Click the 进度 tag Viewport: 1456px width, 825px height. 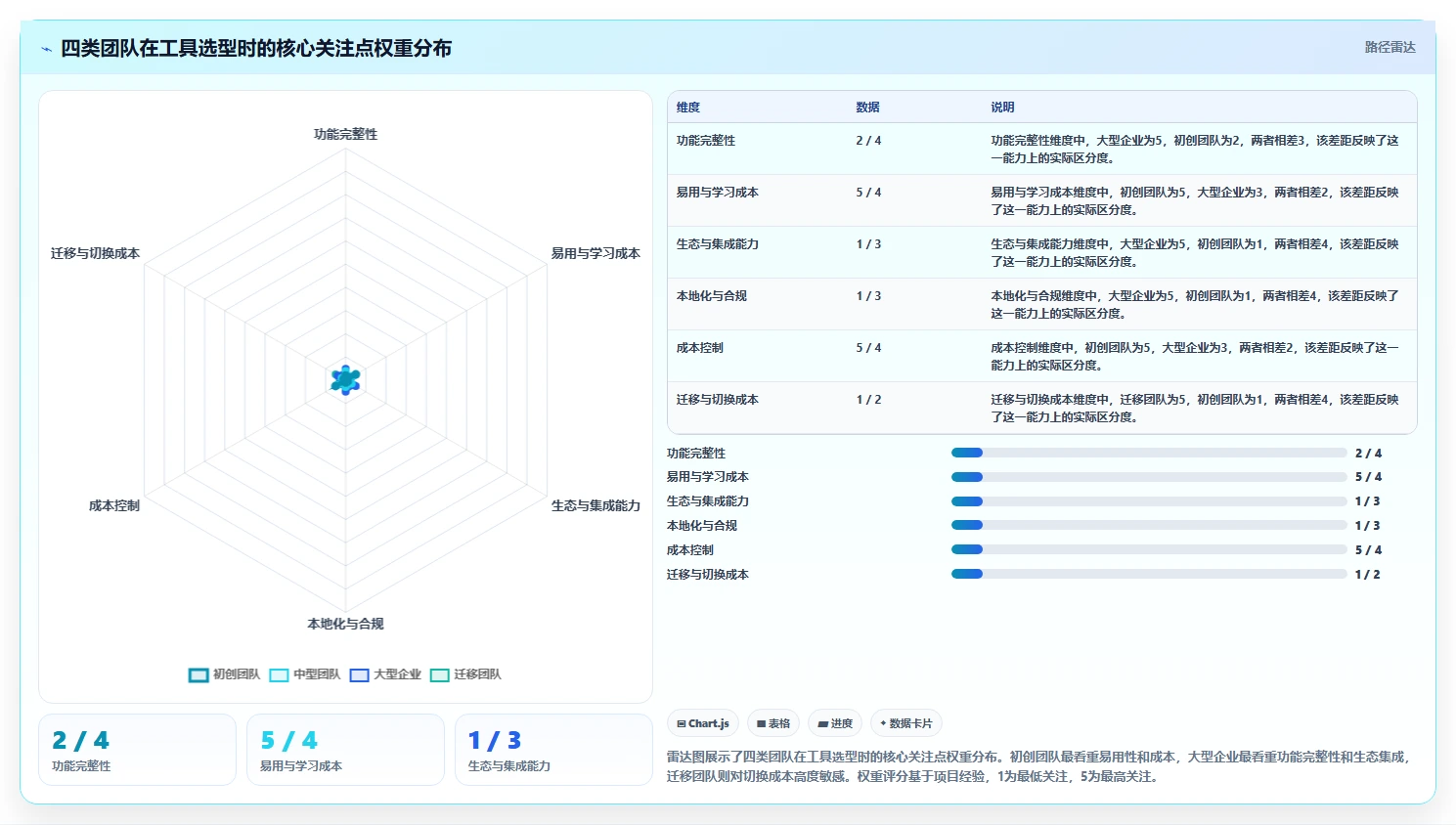tap(835, 723)
